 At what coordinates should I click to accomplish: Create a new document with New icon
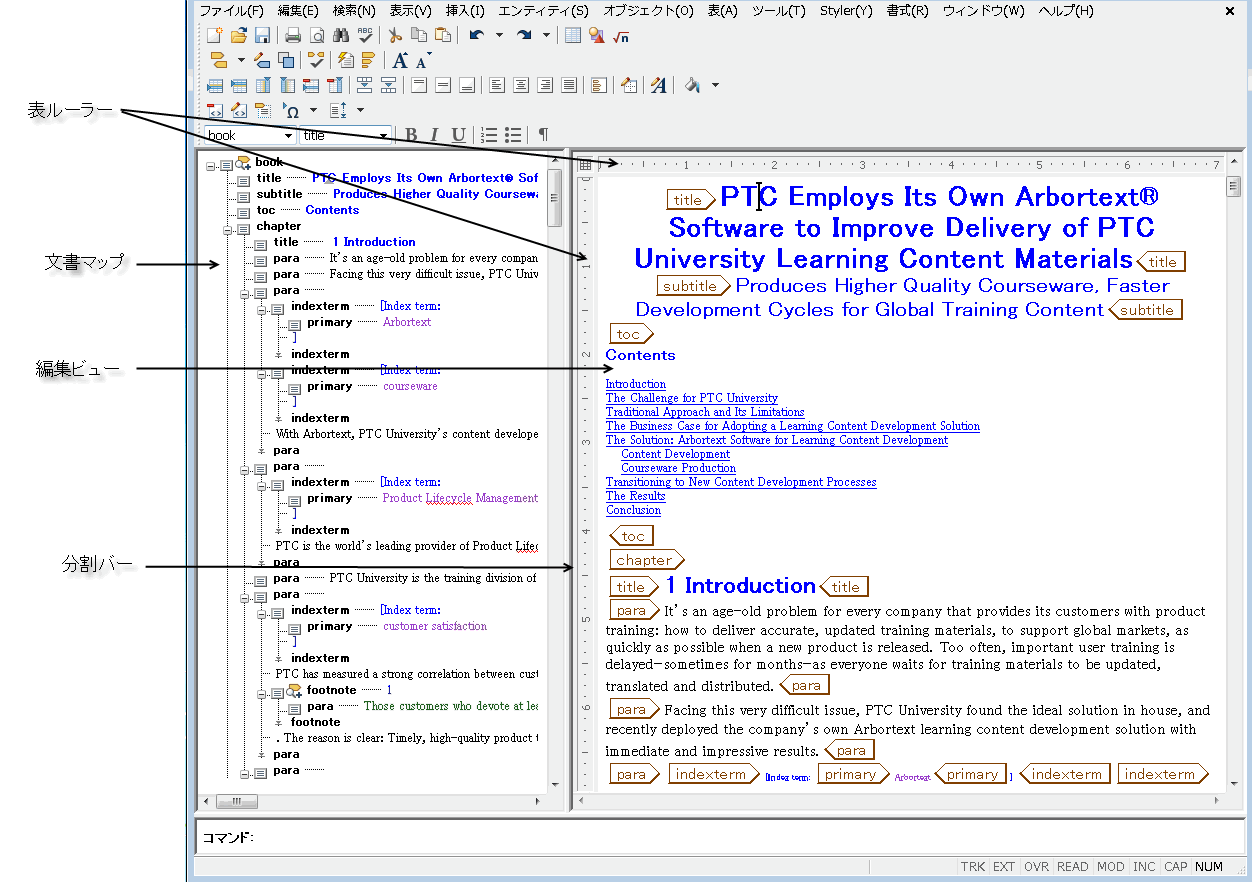tap(214, 35)
